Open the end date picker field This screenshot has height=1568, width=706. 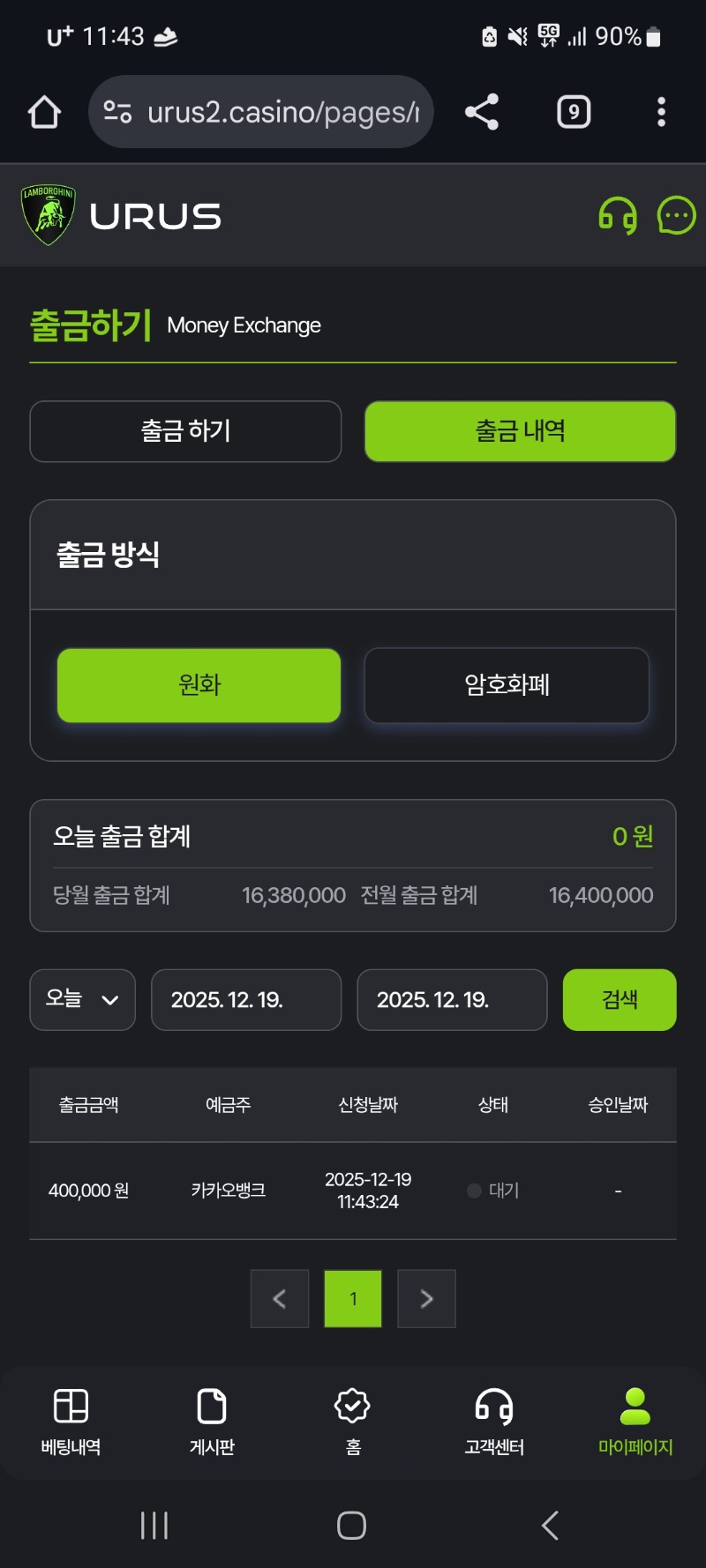[452, 999]
